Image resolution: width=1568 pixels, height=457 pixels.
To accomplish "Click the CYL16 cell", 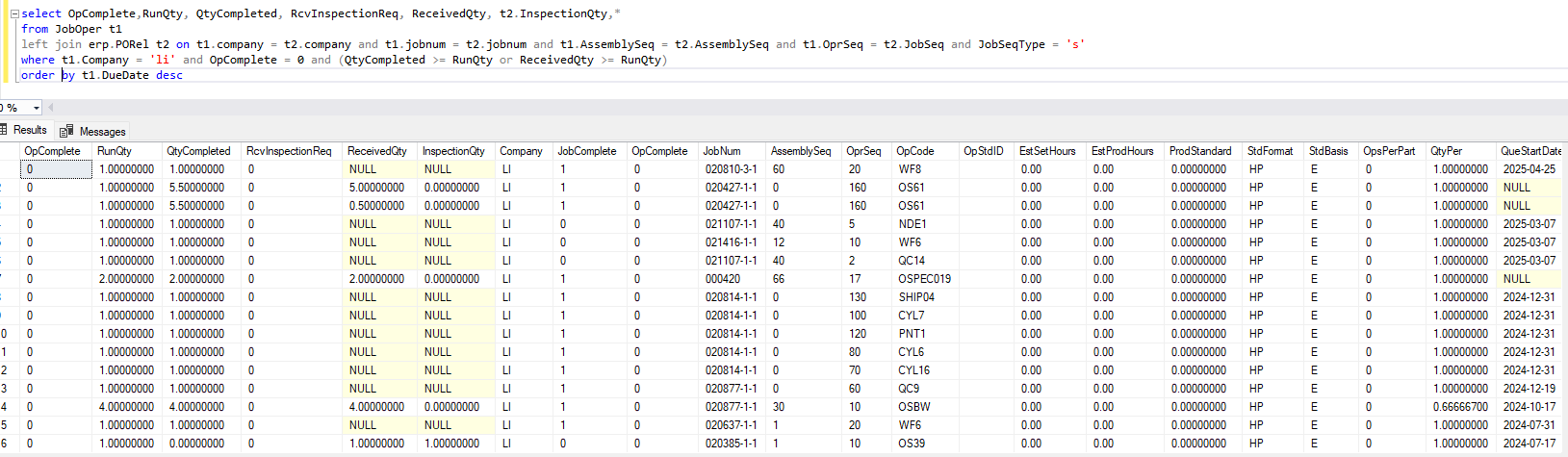I will coord(925,370).
